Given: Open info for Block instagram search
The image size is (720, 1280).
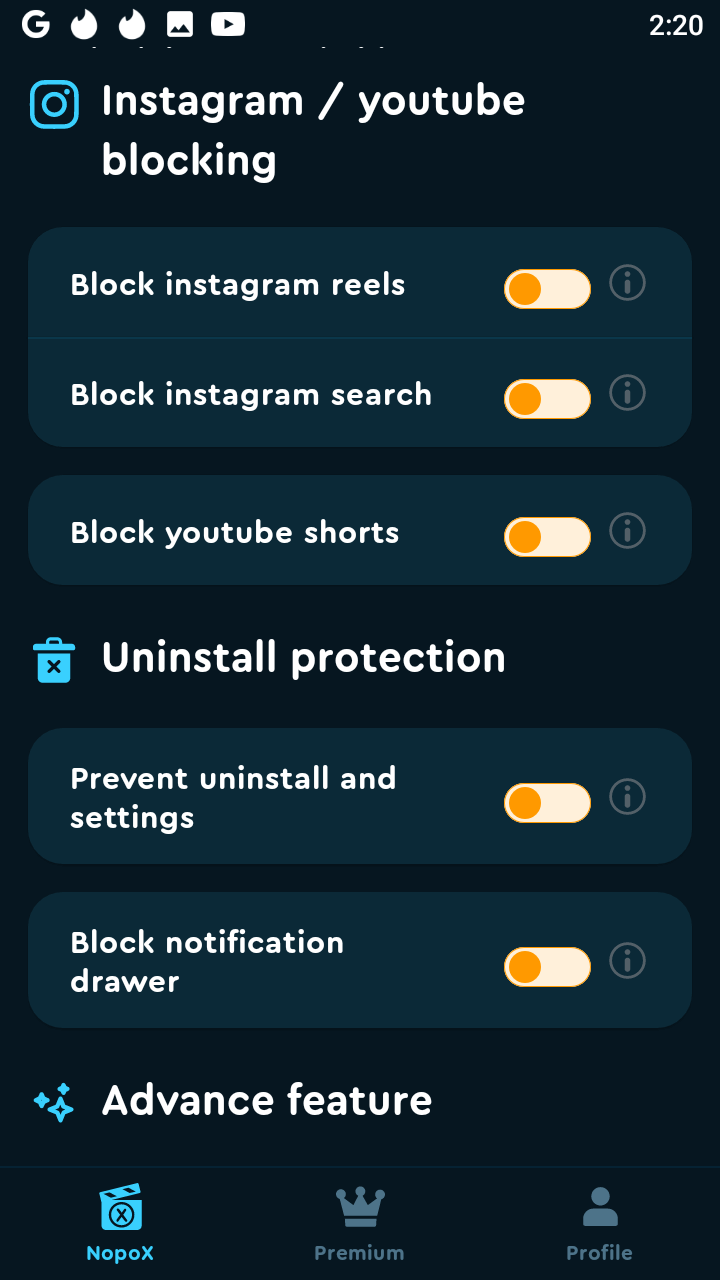Looking at the screenshot, I should coord(627,393).
